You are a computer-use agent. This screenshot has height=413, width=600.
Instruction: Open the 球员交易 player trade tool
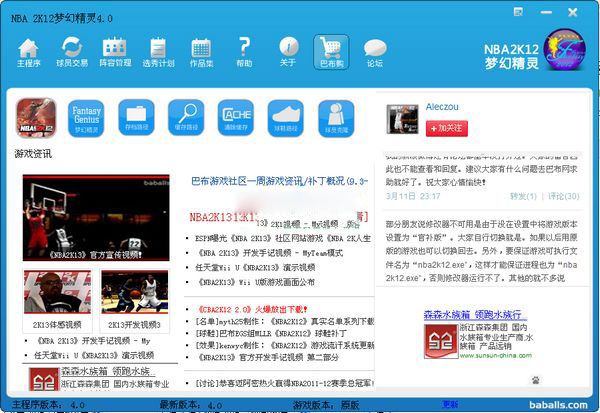click(72, 53)
